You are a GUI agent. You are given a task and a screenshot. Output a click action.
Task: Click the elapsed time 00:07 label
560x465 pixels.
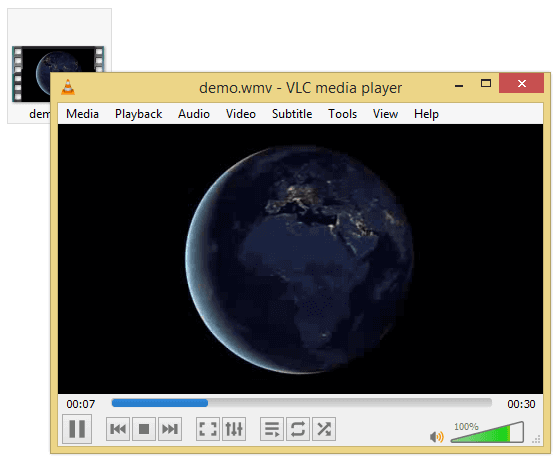point(81,404)
